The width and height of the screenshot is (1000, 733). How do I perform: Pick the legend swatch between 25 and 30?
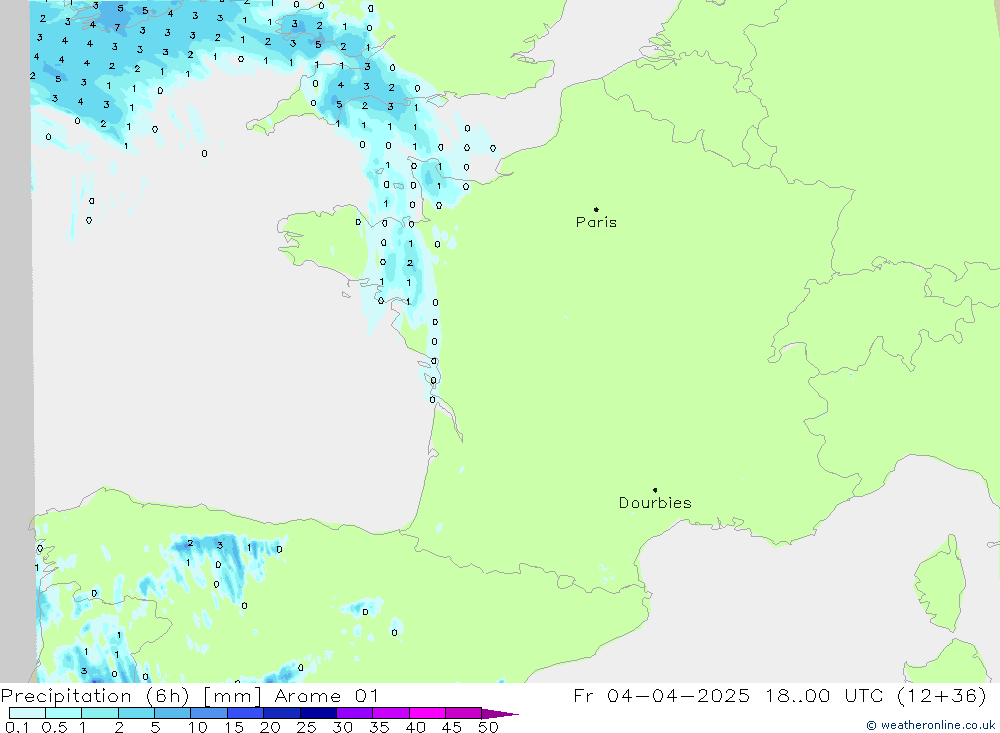point(318,713)
